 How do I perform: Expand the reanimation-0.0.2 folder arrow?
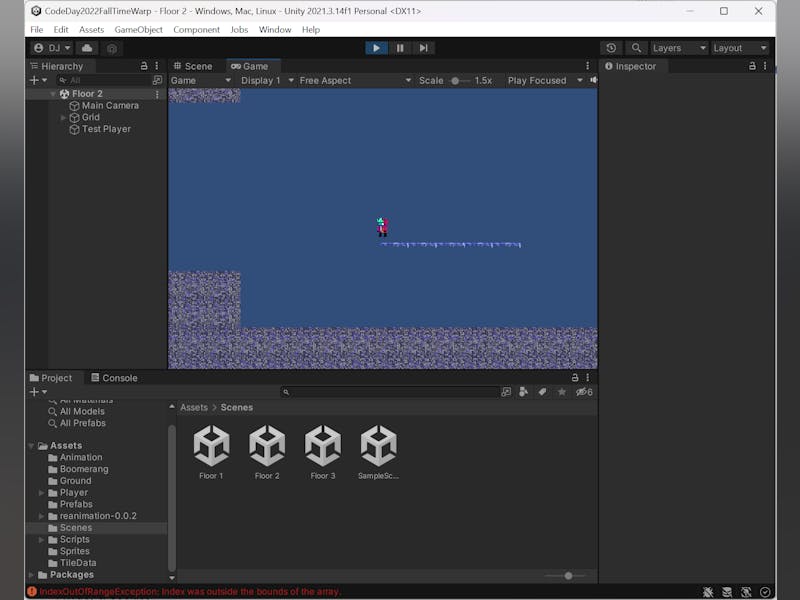(41, 516)
